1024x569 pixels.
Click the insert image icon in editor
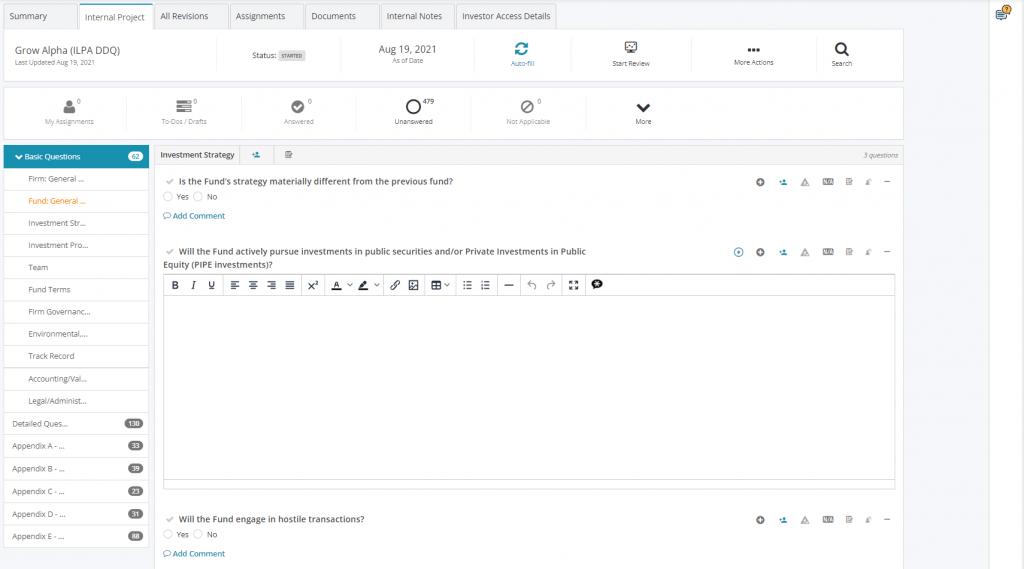pos(413,285)
